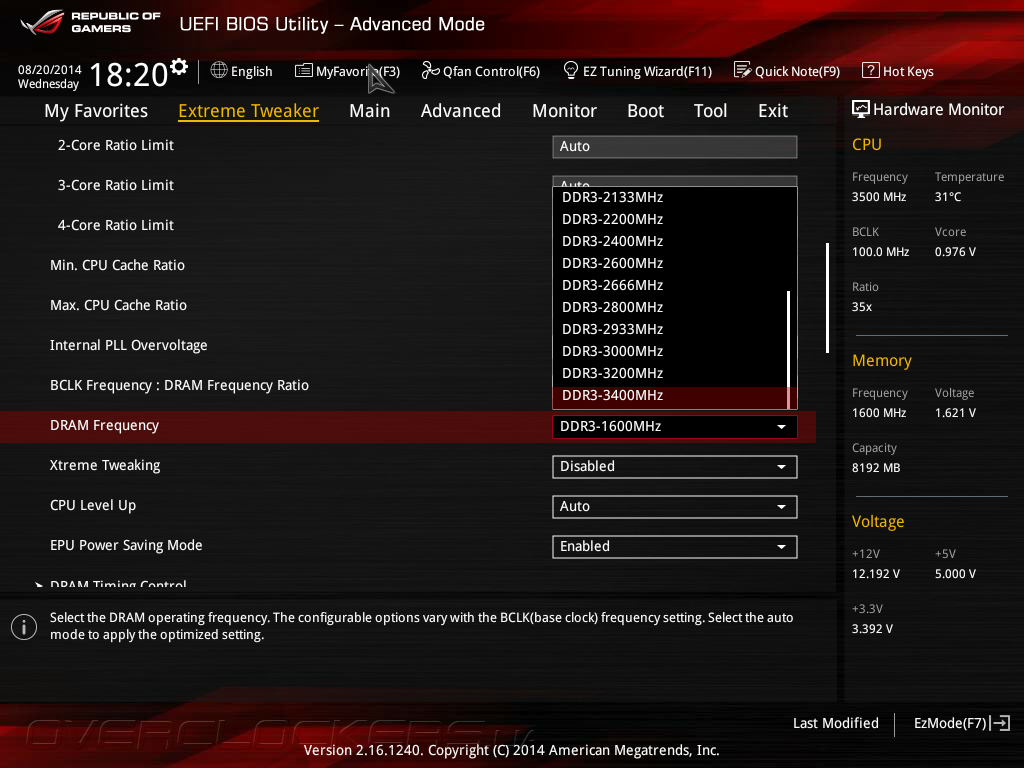1024x768 pixels.
Task: Click the 8192 MB capacity value
Action: [876, 468]
